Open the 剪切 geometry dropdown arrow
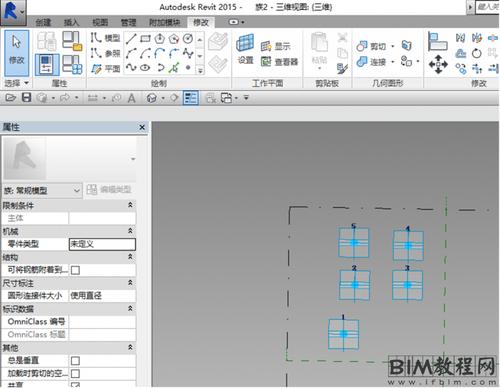Image resolution: width=500 pixels, height=388 pixels. pos(393,46)
